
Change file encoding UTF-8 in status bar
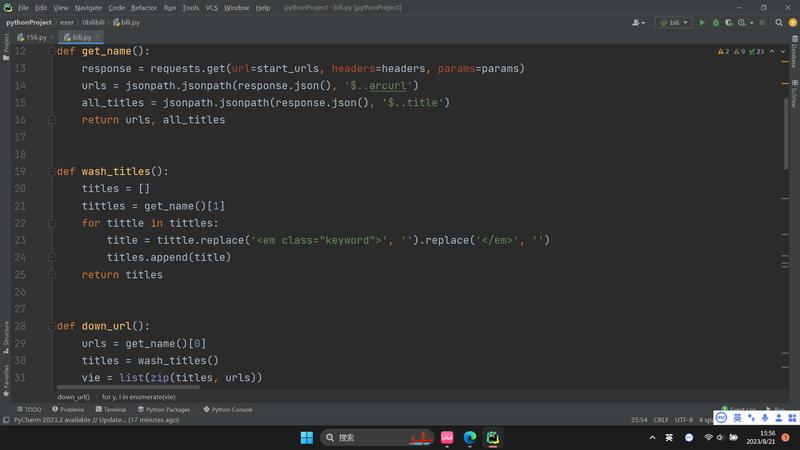pyautogui.click(x=684, y=420)
